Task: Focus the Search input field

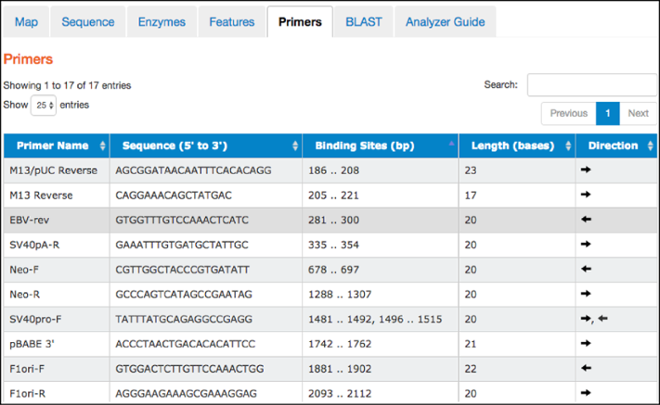Action: 590,85
